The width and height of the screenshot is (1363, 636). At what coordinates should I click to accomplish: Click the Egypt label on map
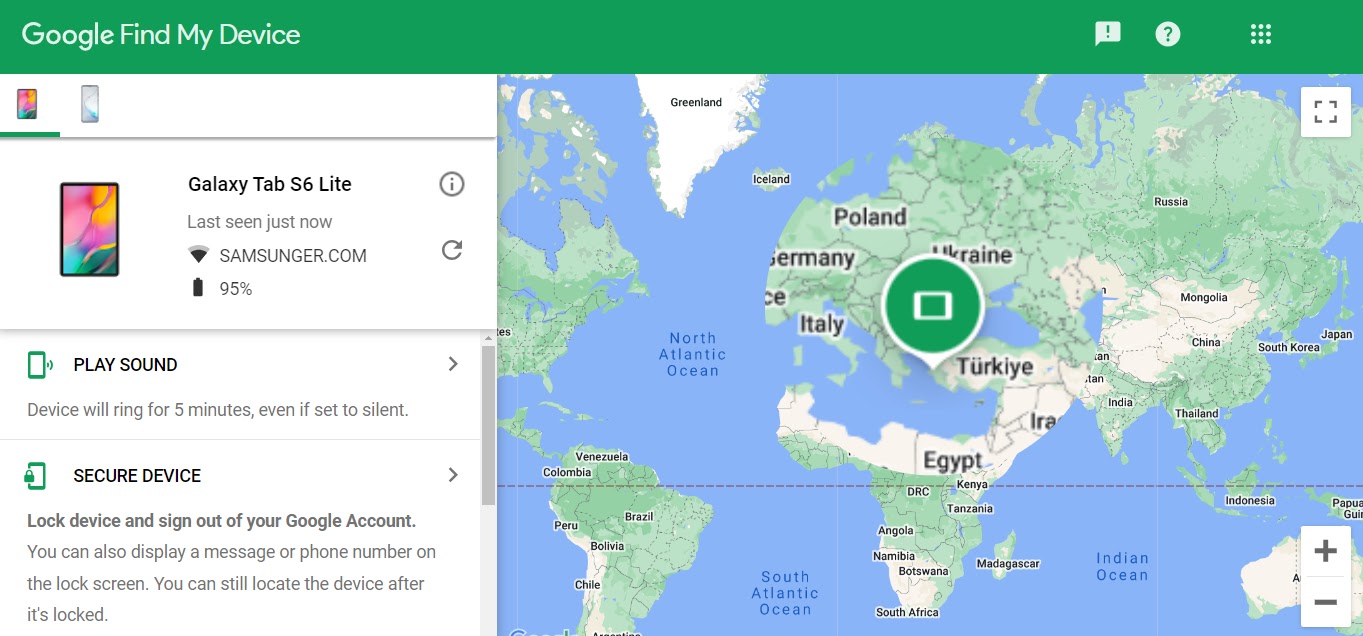pos(952,461)
